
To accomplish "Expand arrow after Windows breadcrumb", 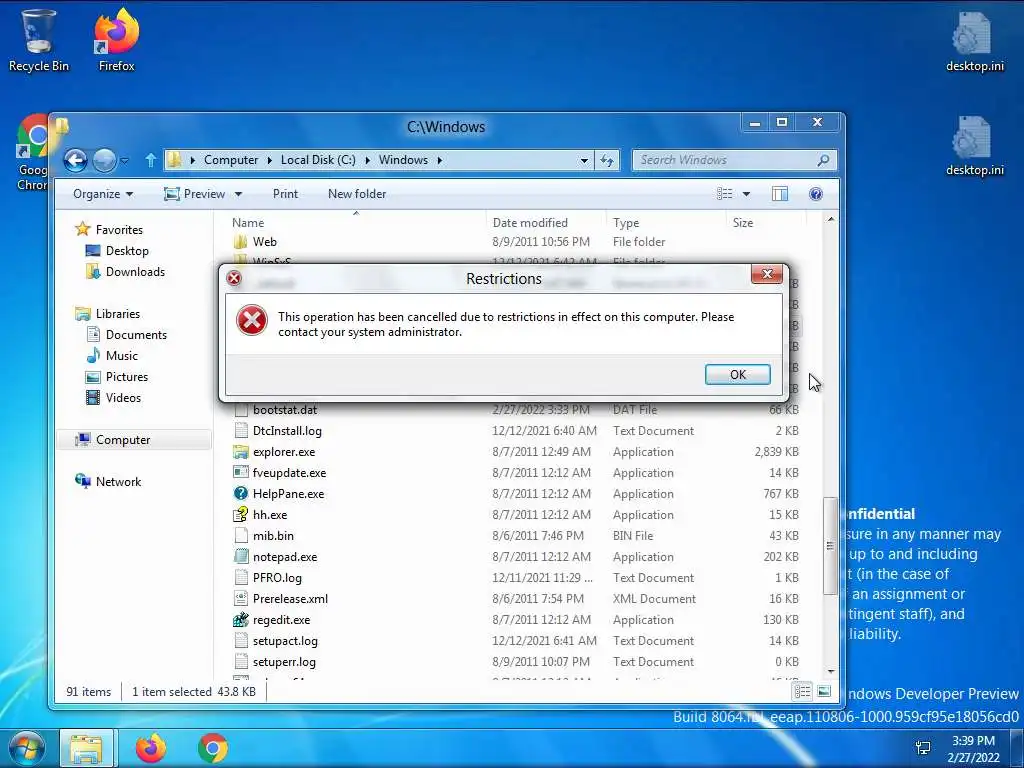I will coord(440,160).
